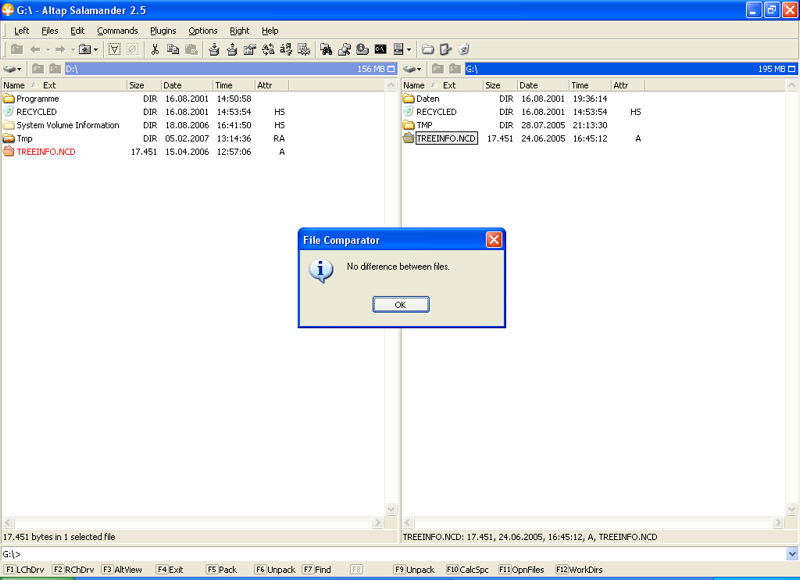
Task: Close the File Comparator dialog
Action: pos(493,239)
